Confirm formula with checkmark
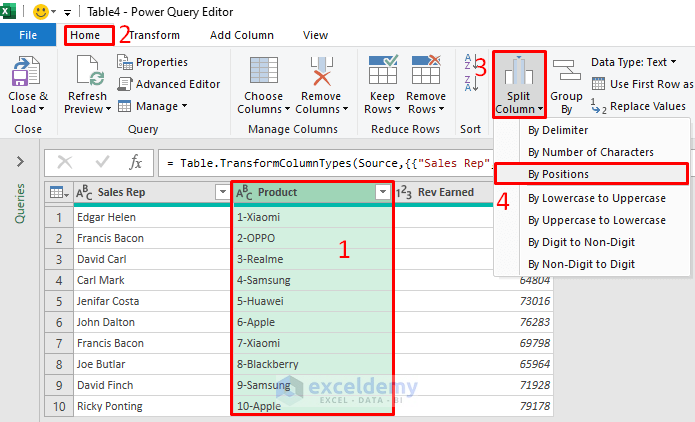695x422 pixels. click(x=102, y=162)
